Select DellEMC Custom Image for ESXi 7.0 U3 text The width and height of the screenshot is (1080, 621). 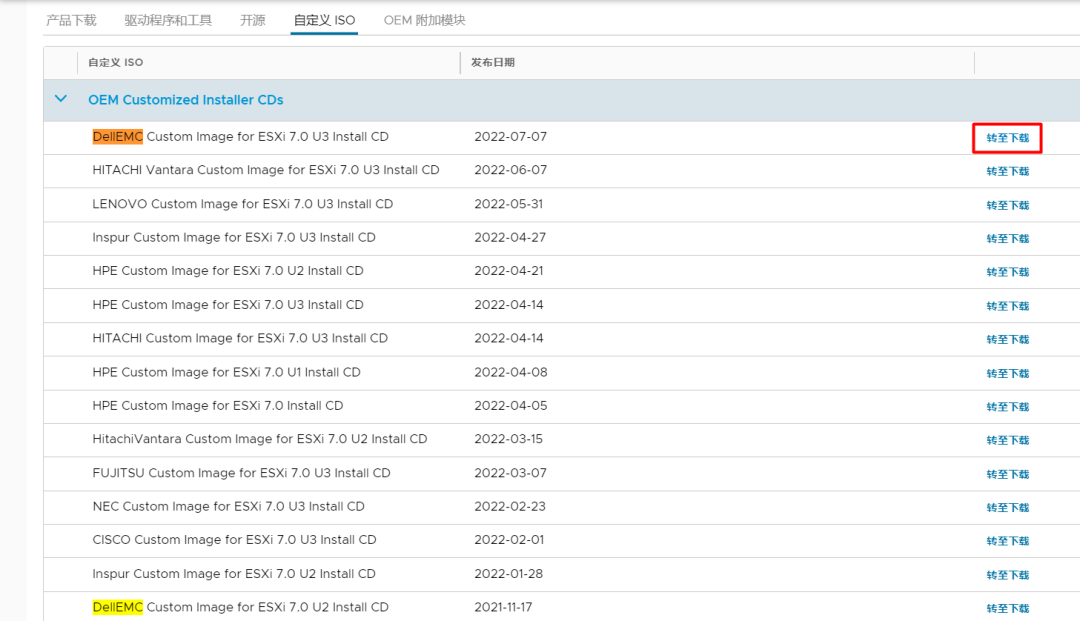click(240, 136)
